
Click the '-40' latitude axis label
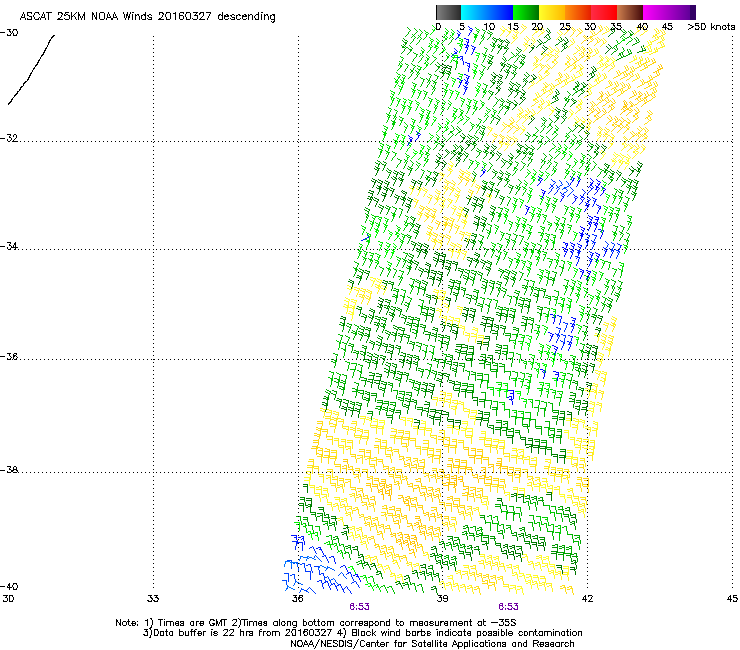tap(9, 586)
